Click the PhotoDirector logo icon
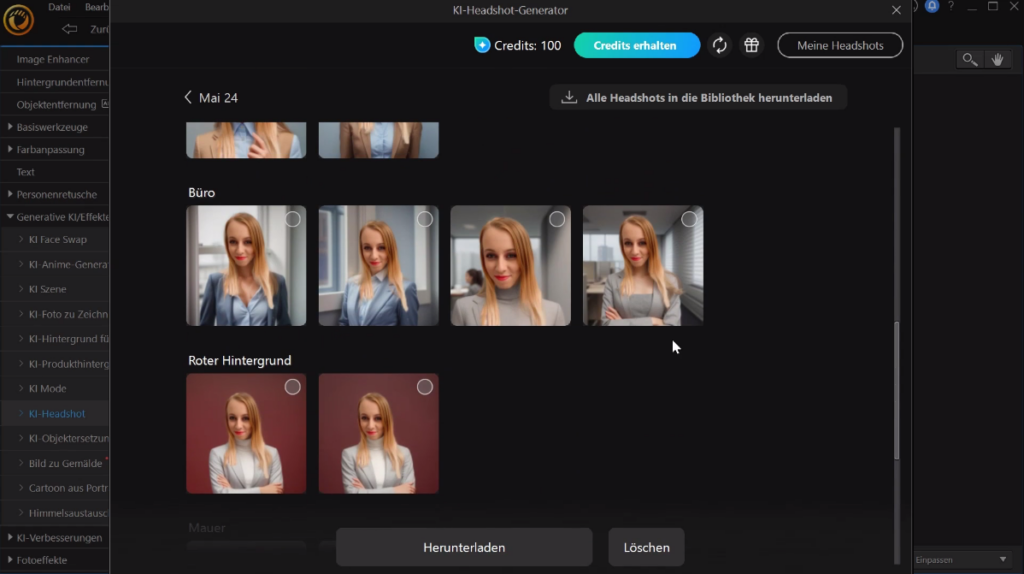Viewport: 1024px width, 574px height. click(18, 20)
